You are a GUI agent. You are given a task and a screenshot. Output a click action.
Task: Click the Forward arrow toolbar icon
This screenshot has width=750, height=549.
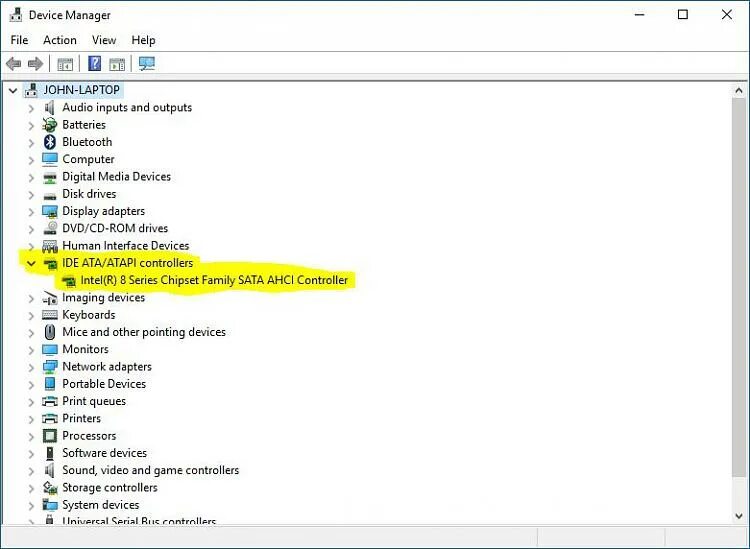(35, 64)
